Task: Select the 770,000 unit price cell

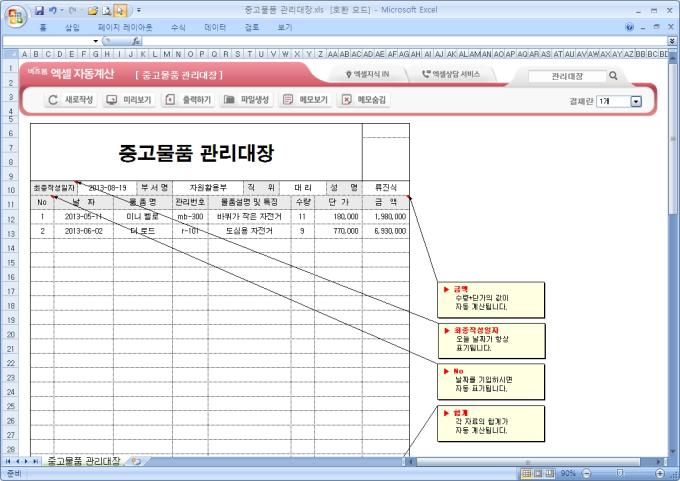Action: (x=338, y=231)
